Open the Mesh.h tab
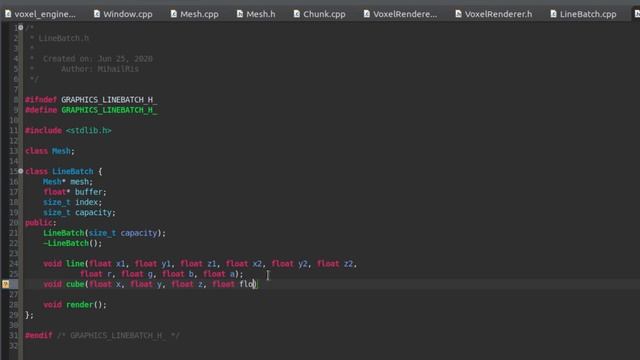 tap(256, 14)
